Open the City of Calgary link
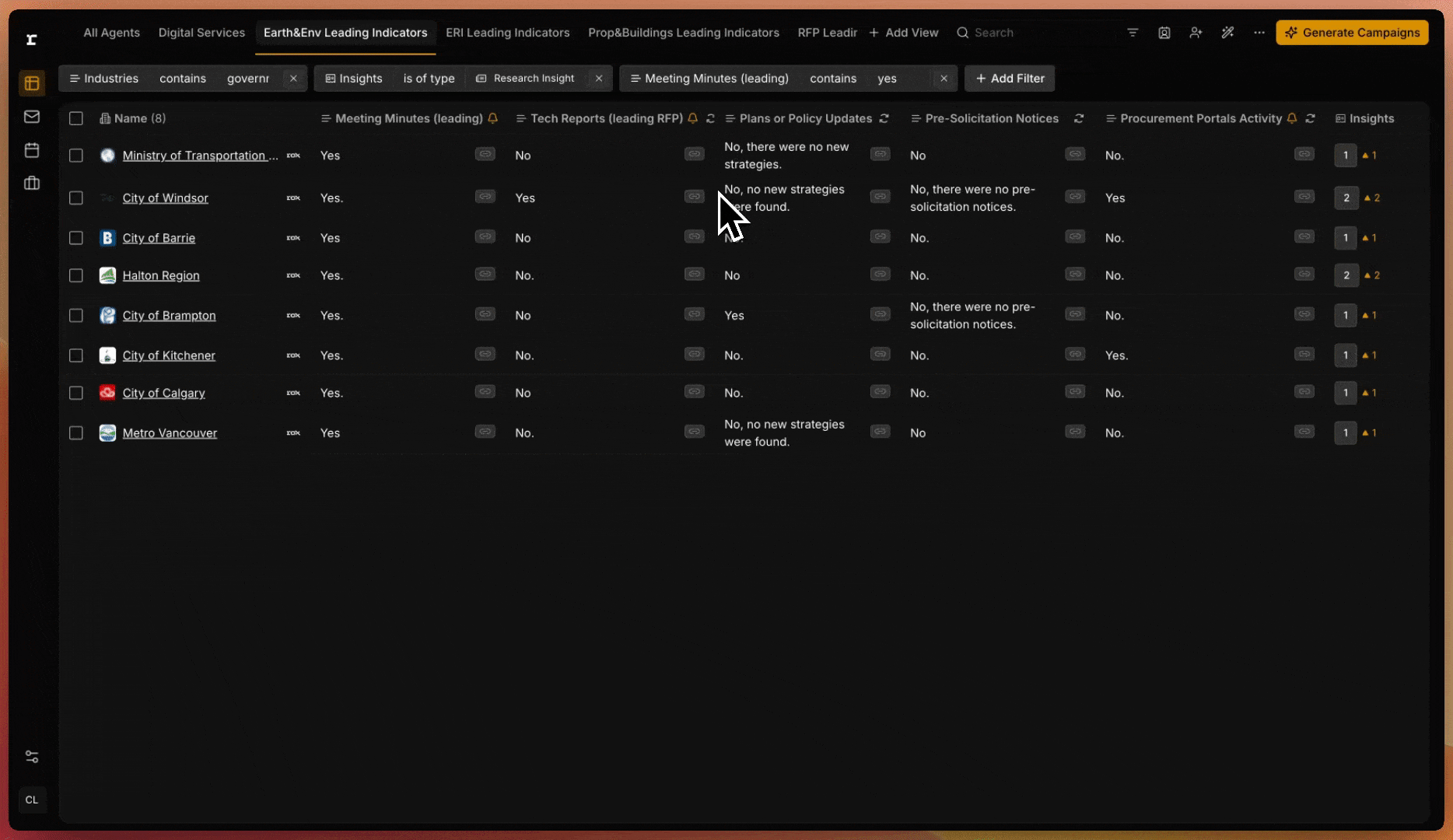Viewport: 1453px width, 840px height. point(163,393)
